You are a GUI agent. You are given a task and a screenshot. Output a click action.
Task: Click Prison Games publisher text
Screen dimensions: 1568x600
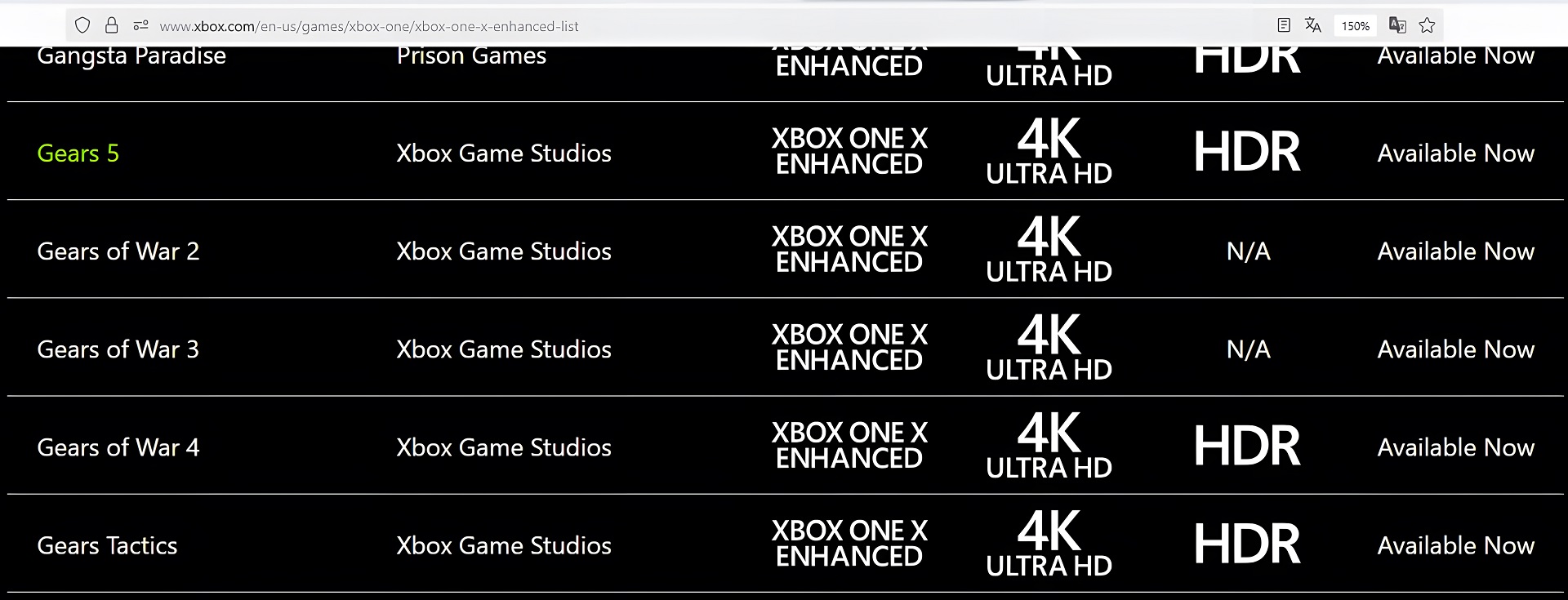[471, 56]
